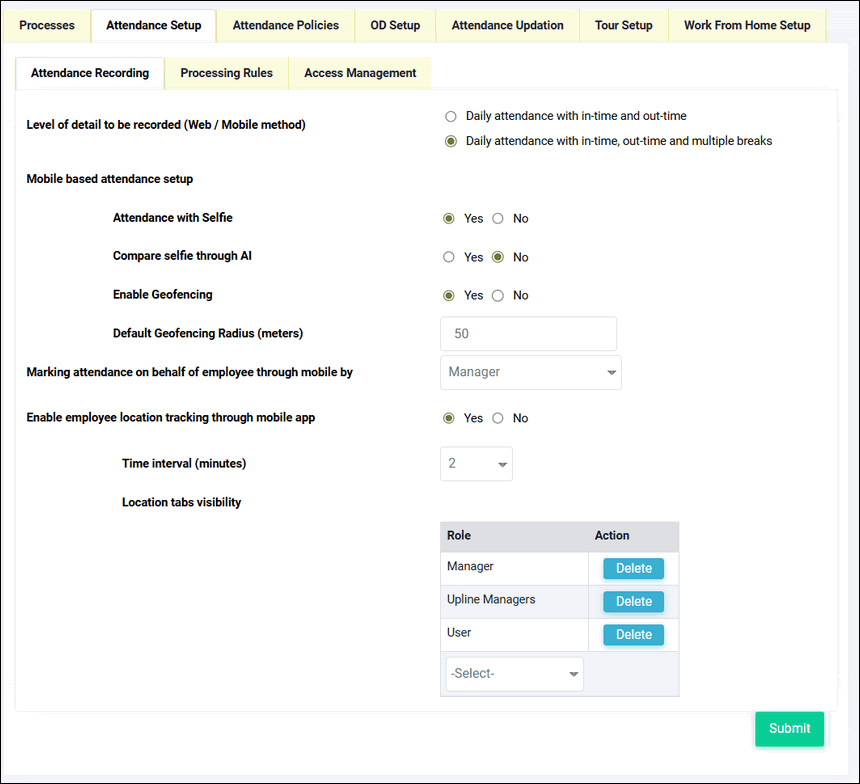Set Enable Geofencing to No
This screenshot has height=784, width=860.
(x=498, y=296)
